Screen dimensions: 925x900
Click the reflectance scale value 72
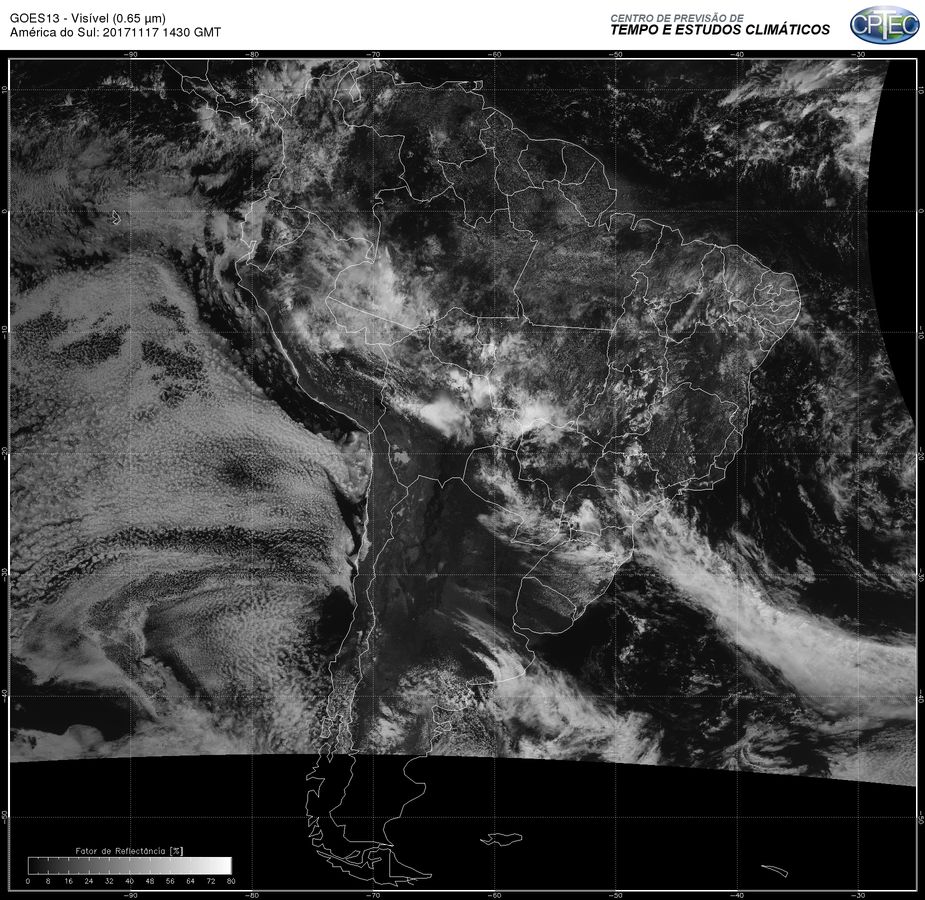pos(211,881)
